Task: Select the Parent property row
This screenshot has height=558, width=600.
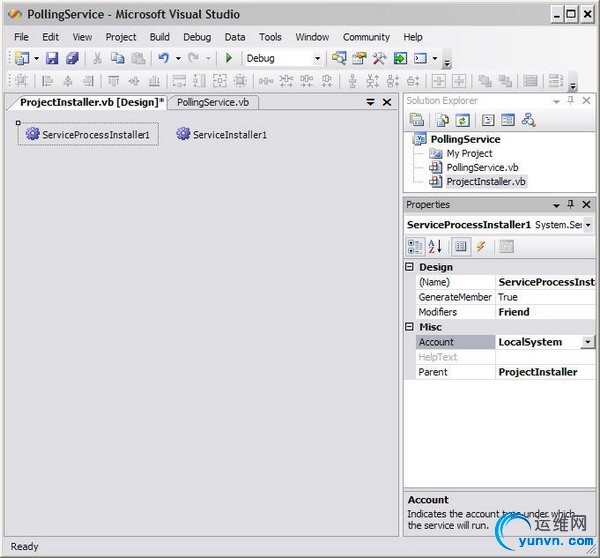Action: pos(505,372)
